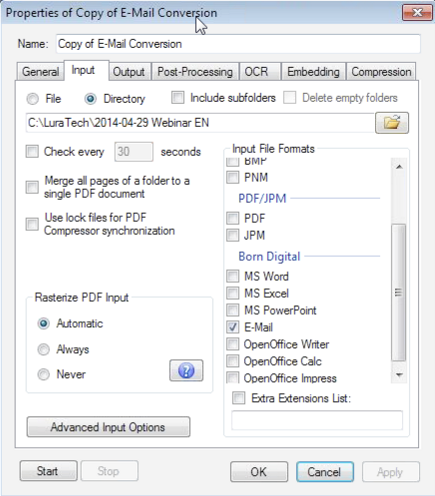Enable the Include subfolders checkbox
This screenshot has height=496, width=435.
click(178, 98)
